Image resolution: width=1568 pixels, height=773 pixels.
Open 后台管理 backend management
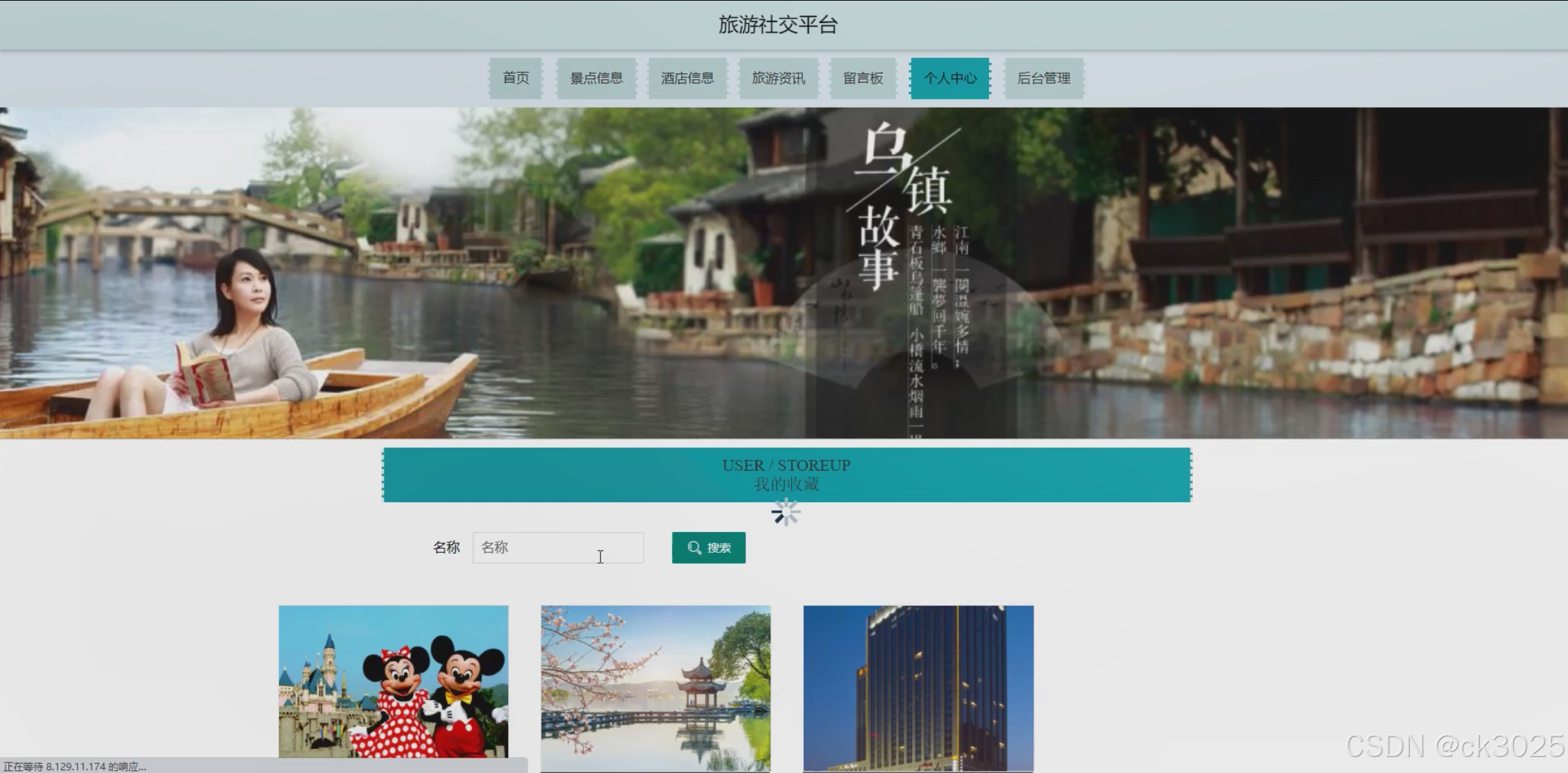[x=1043, y=78]
